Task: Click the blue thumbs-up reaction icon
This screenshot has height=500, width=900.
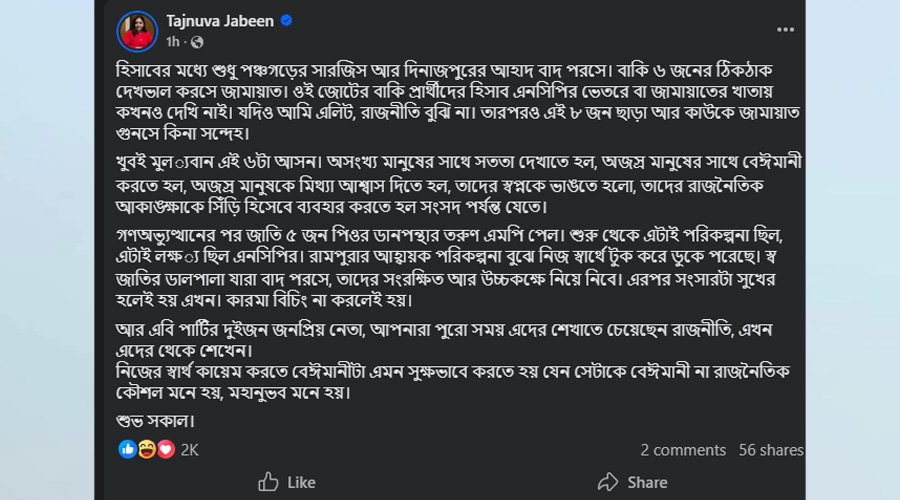Action: (x=128, y=449)
